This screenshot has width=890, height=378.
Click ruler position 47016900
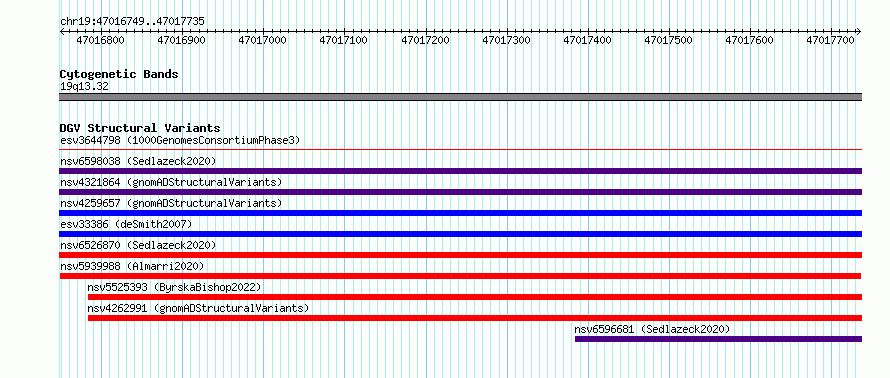coord(182,40)
